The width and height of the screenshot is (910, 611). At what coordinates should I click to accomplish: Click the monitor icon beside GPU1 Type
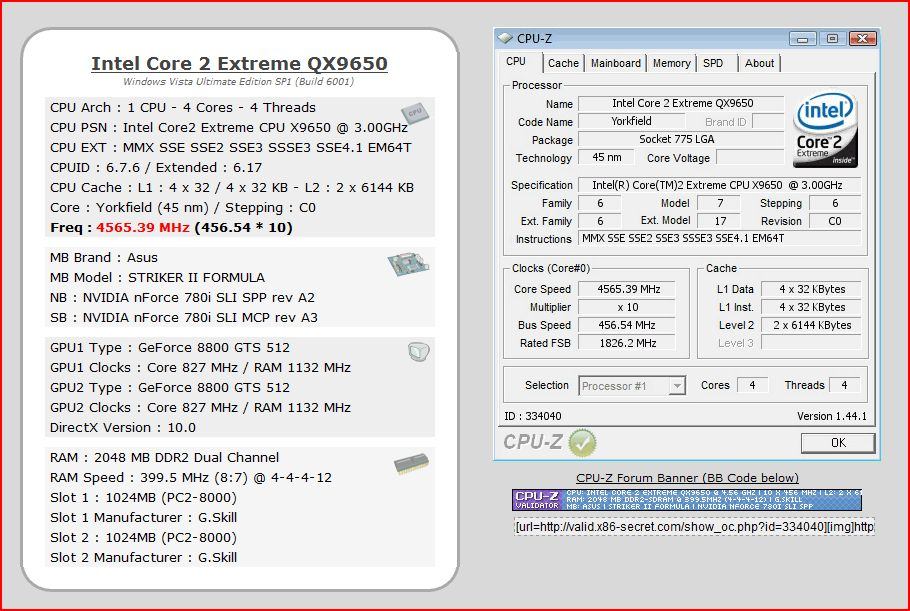pos(418,351)
